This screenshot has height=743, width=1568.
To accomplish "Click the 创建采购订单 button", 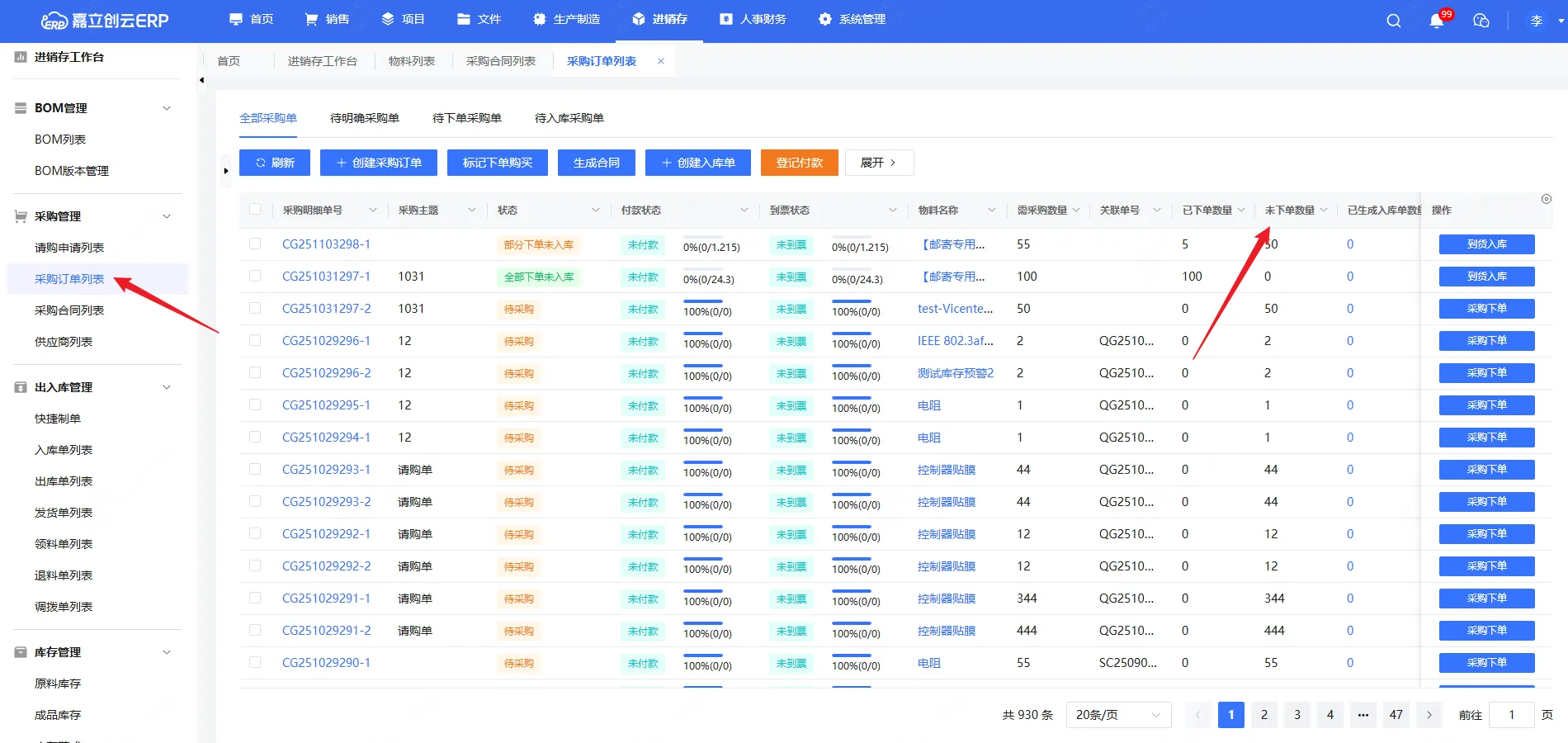I will 379,163.
